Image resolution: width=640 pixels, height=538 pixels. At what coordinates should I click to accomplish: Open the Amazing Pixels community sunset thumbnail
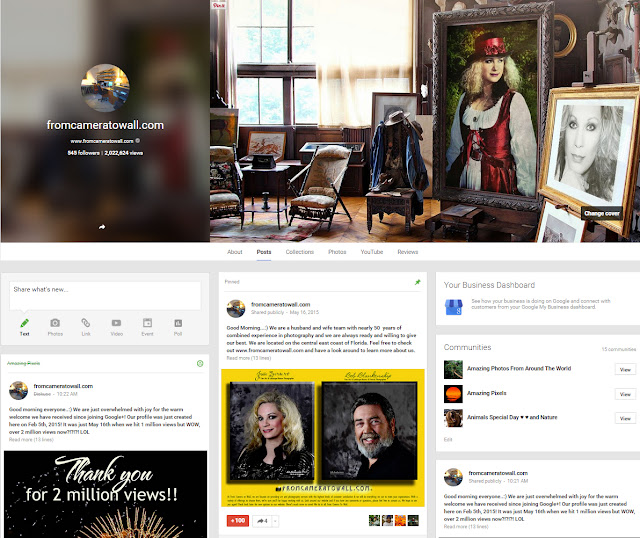point(453,394)
